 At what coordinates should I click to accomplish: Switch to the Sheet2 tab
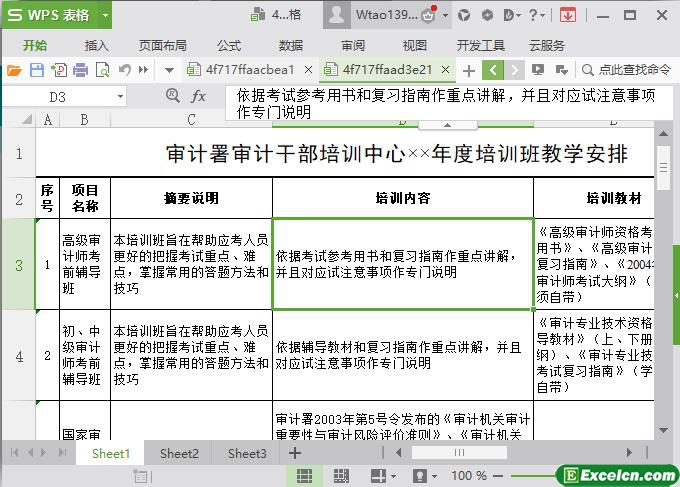179,454
